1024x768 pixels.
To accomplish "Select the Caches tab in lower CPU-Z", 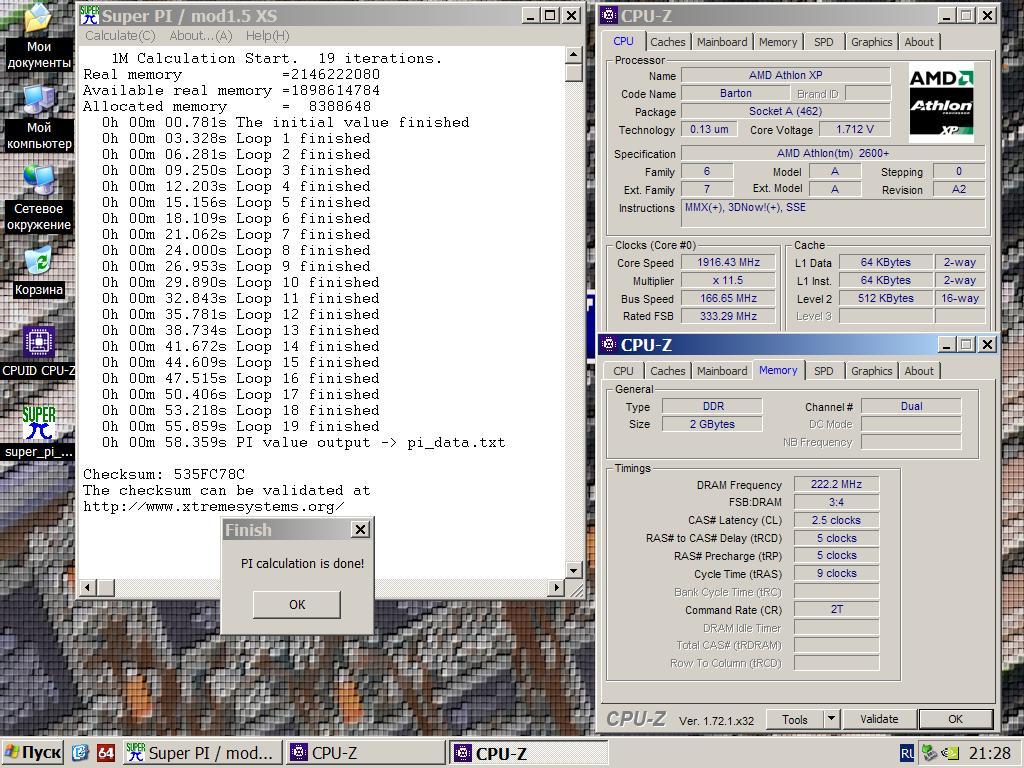I will [x=667, y=371].
